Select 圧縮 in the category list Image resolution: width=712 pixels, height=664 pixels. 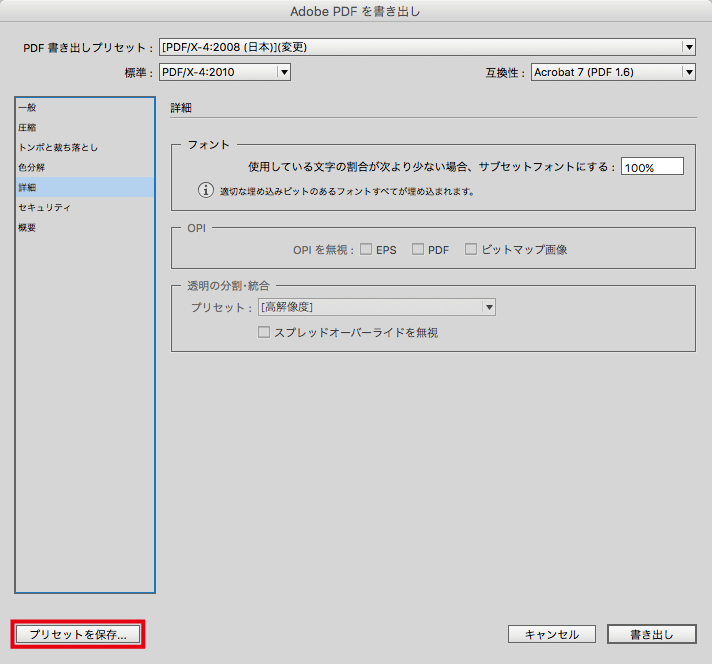85,128
